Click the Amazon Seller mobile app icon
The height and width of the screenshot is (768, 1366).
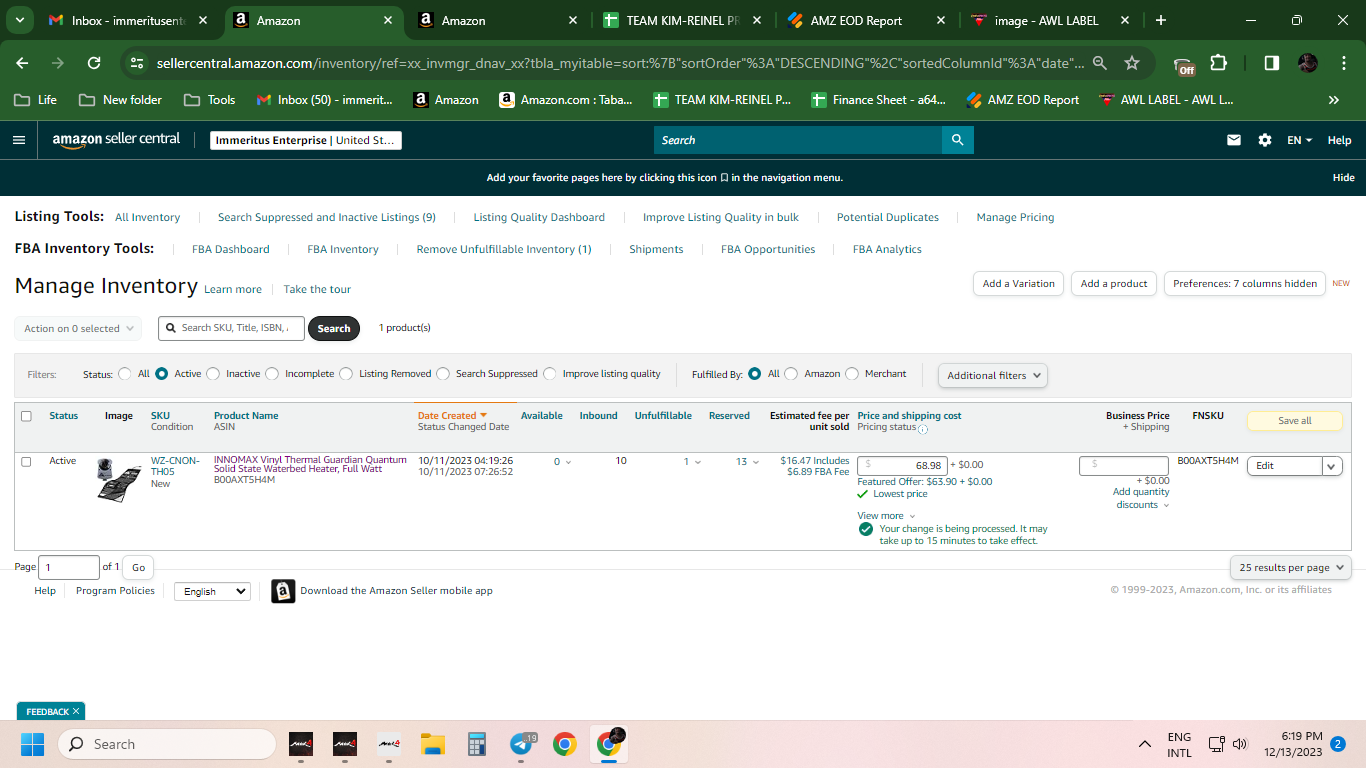(284, 591)
